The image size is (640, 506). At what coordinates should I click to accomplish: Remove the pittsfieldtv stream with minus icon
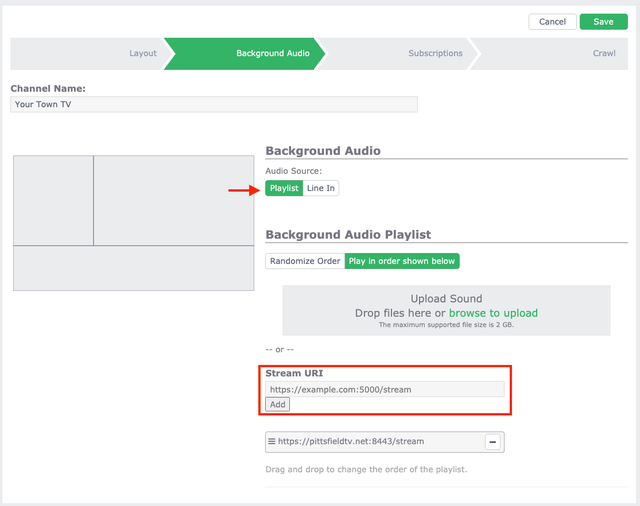click(x=493, y=442)
